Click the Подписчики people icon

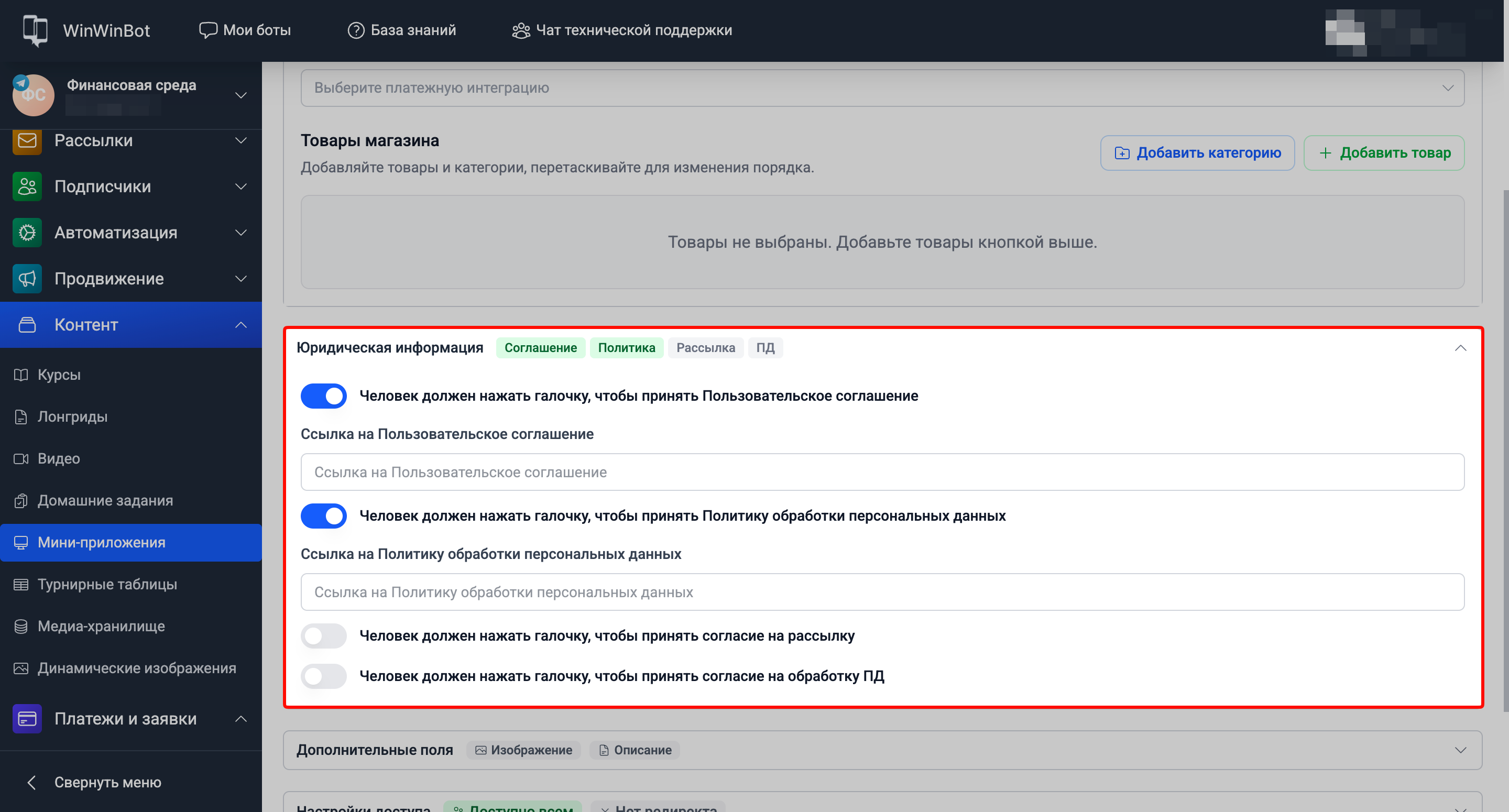click(27, 186)
